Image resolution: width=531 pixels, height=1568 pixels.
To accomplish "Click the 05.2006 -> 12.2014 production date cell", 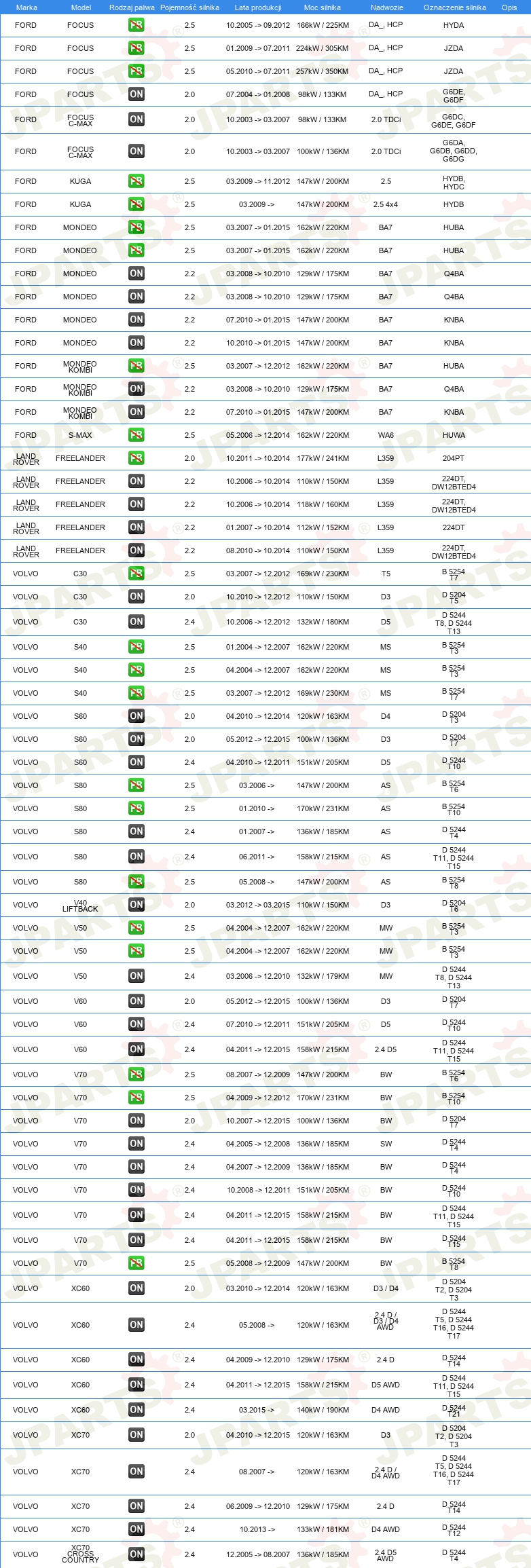I will tap(258, 435).
